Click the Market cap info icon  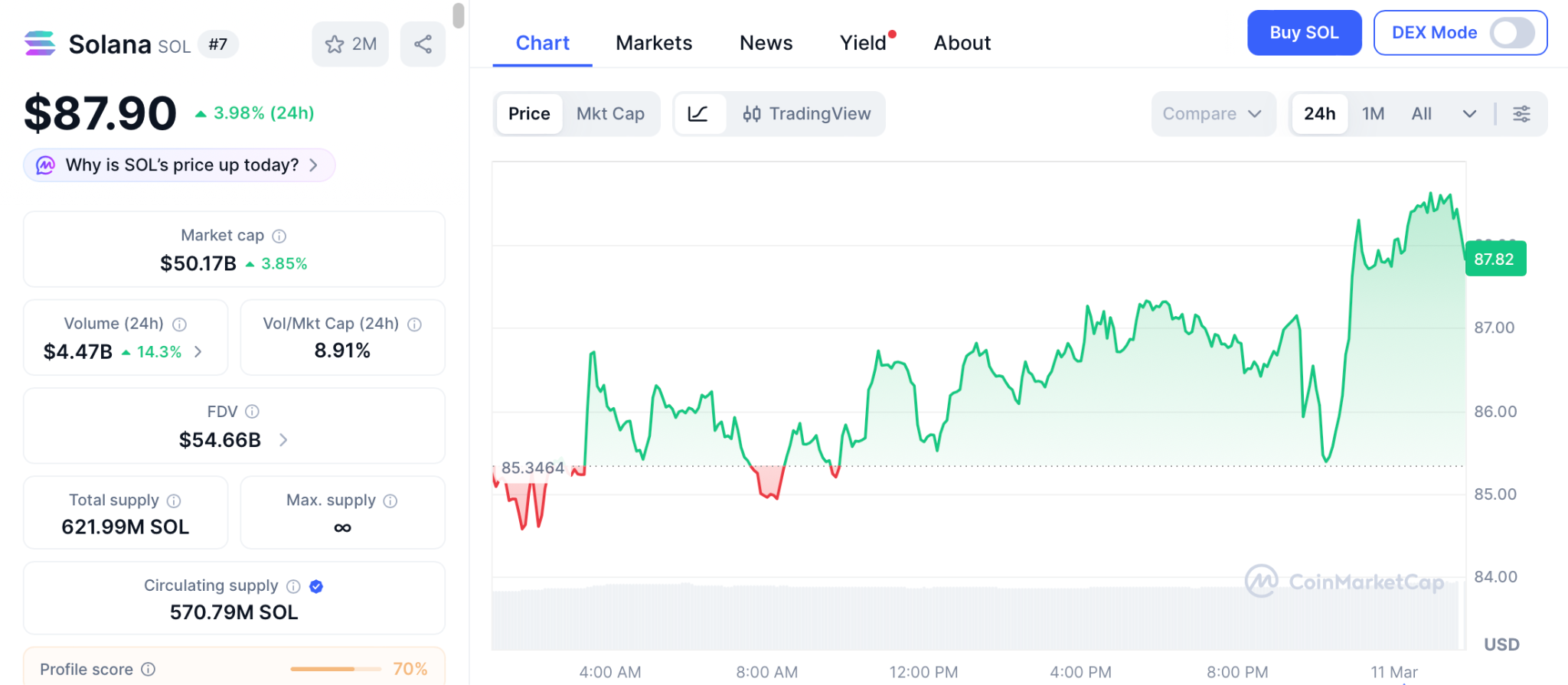(x=279, y=236)
